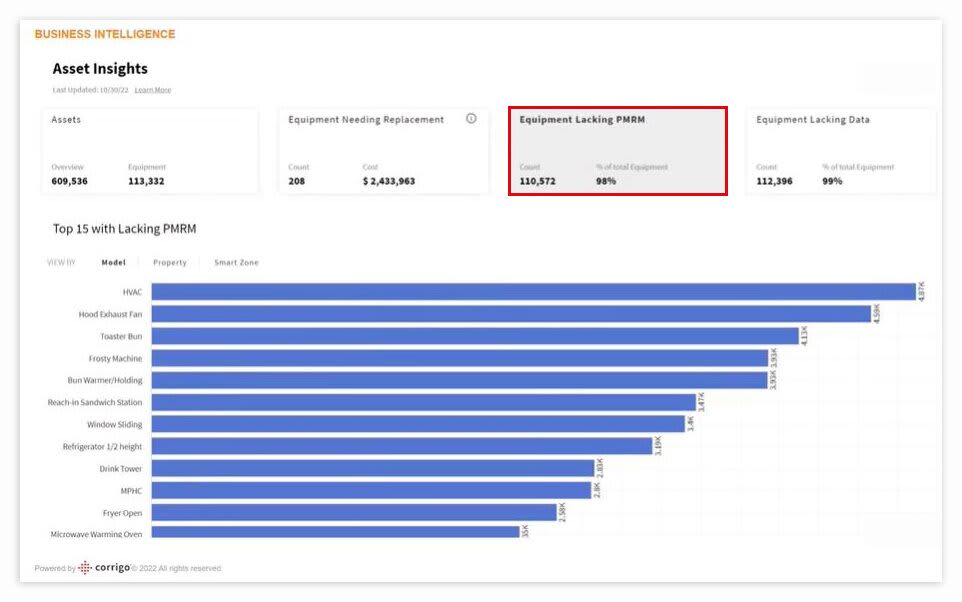Click the Toaster Bun axis label

tap(121, 336)
